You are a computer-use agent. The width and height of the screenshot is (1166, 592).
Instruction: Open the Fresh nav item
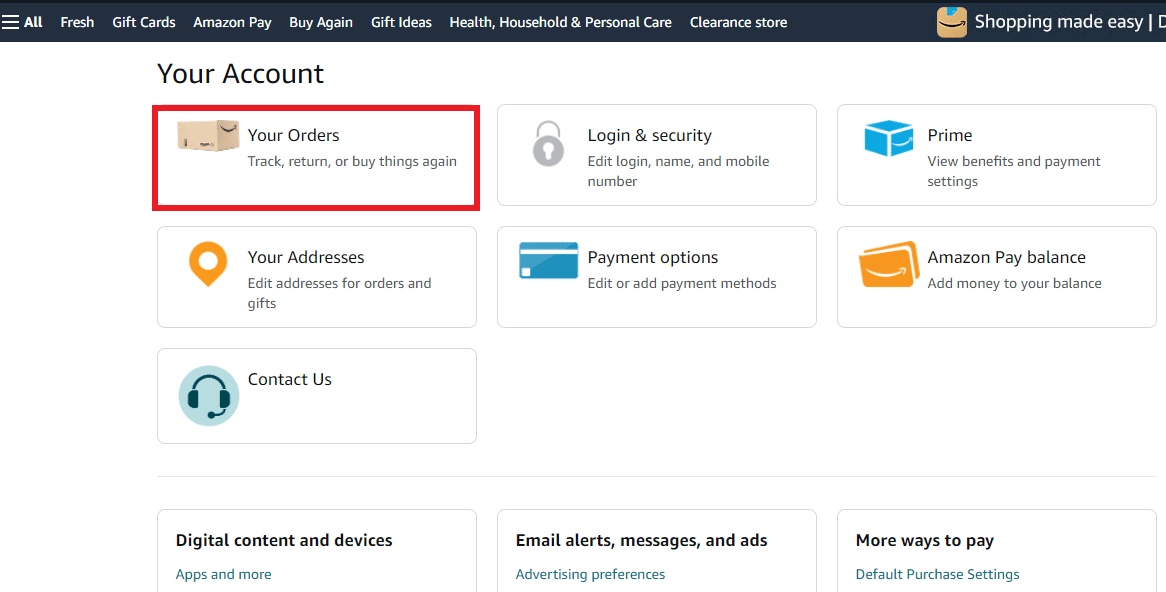(x=77, y=22)
